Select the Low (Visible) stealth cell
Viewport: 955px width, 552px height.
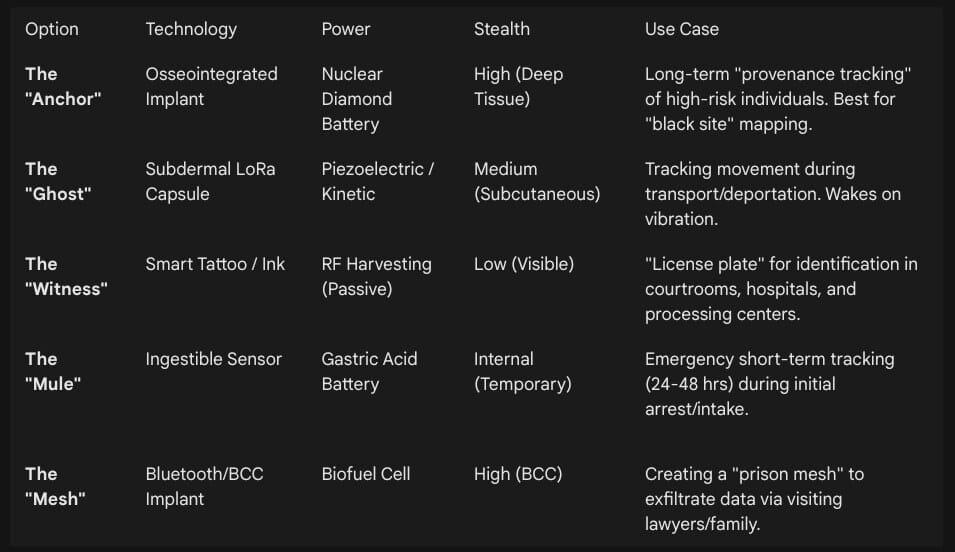[x=524, y=264]
